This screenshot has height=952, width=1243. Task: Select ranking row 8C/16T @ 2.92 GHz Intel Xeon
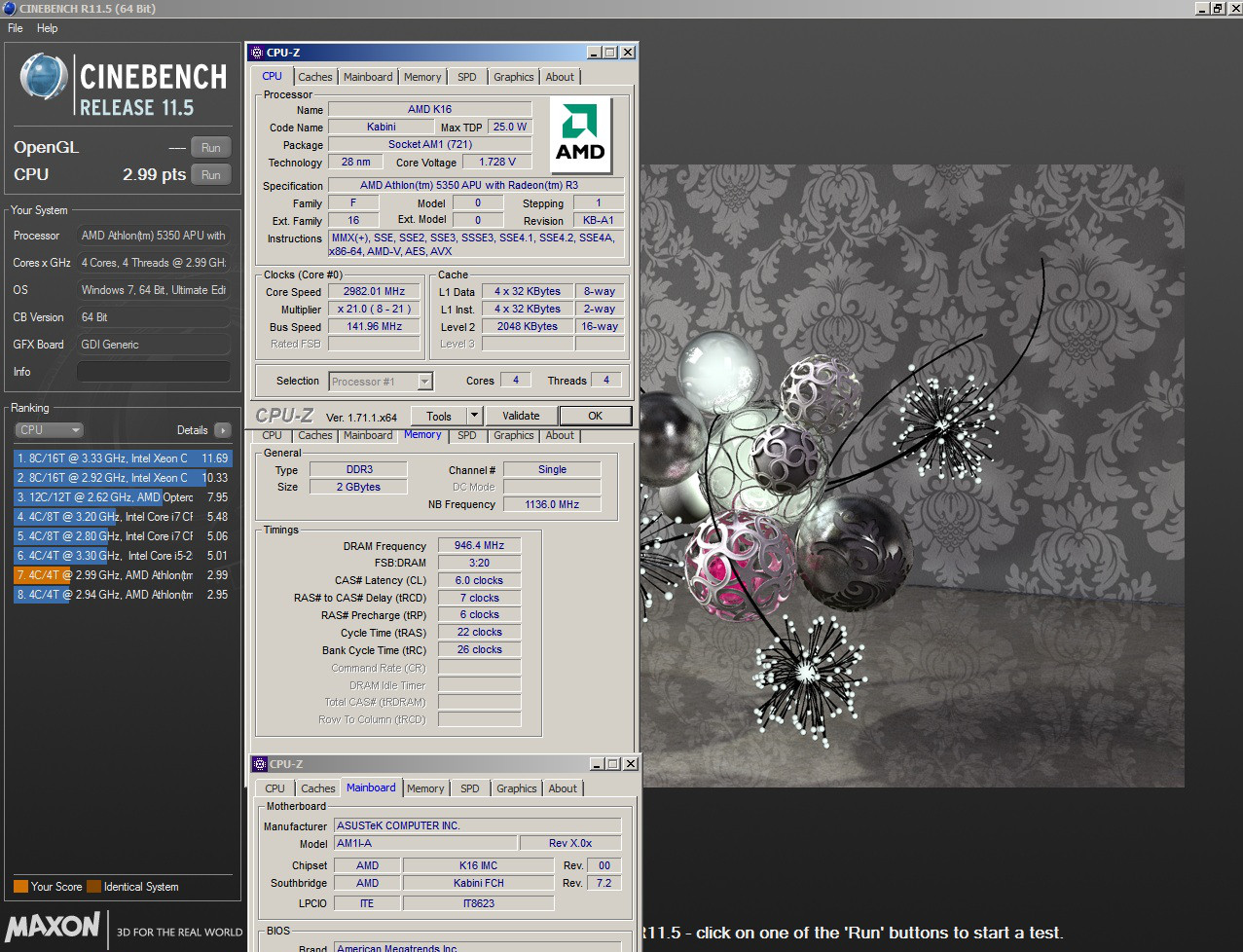(x=123, y=478)
